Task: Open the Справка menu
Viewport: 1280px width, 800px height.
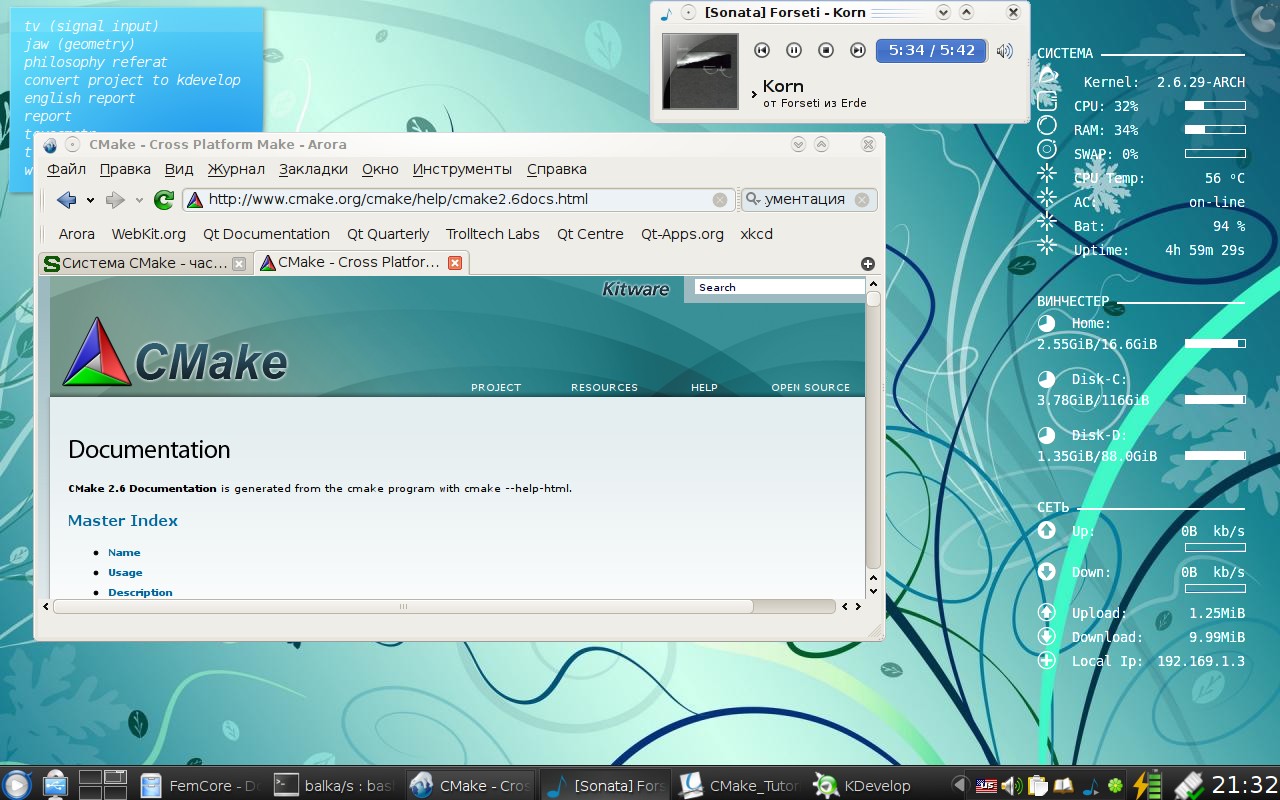Action: point(556,169)
